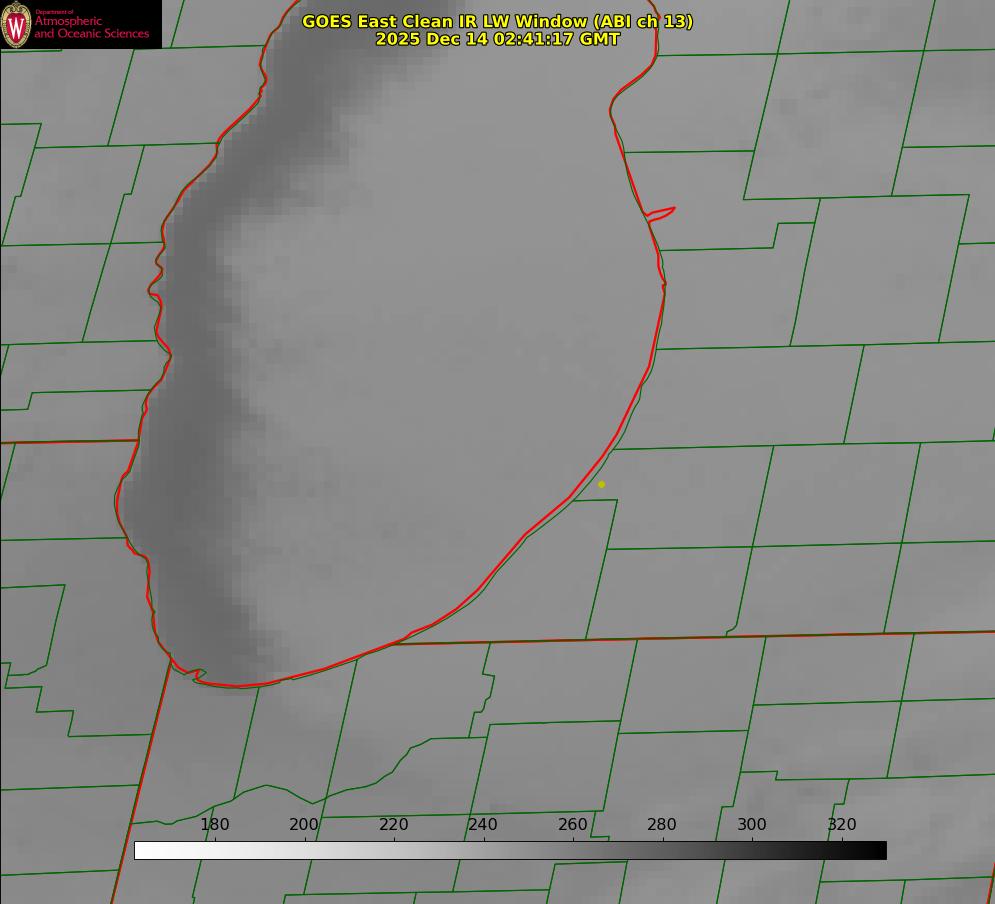Click the 300 label on the colorbar
Image resolution: width=995 pixels, height=904 pixels.
click(752, 824)
